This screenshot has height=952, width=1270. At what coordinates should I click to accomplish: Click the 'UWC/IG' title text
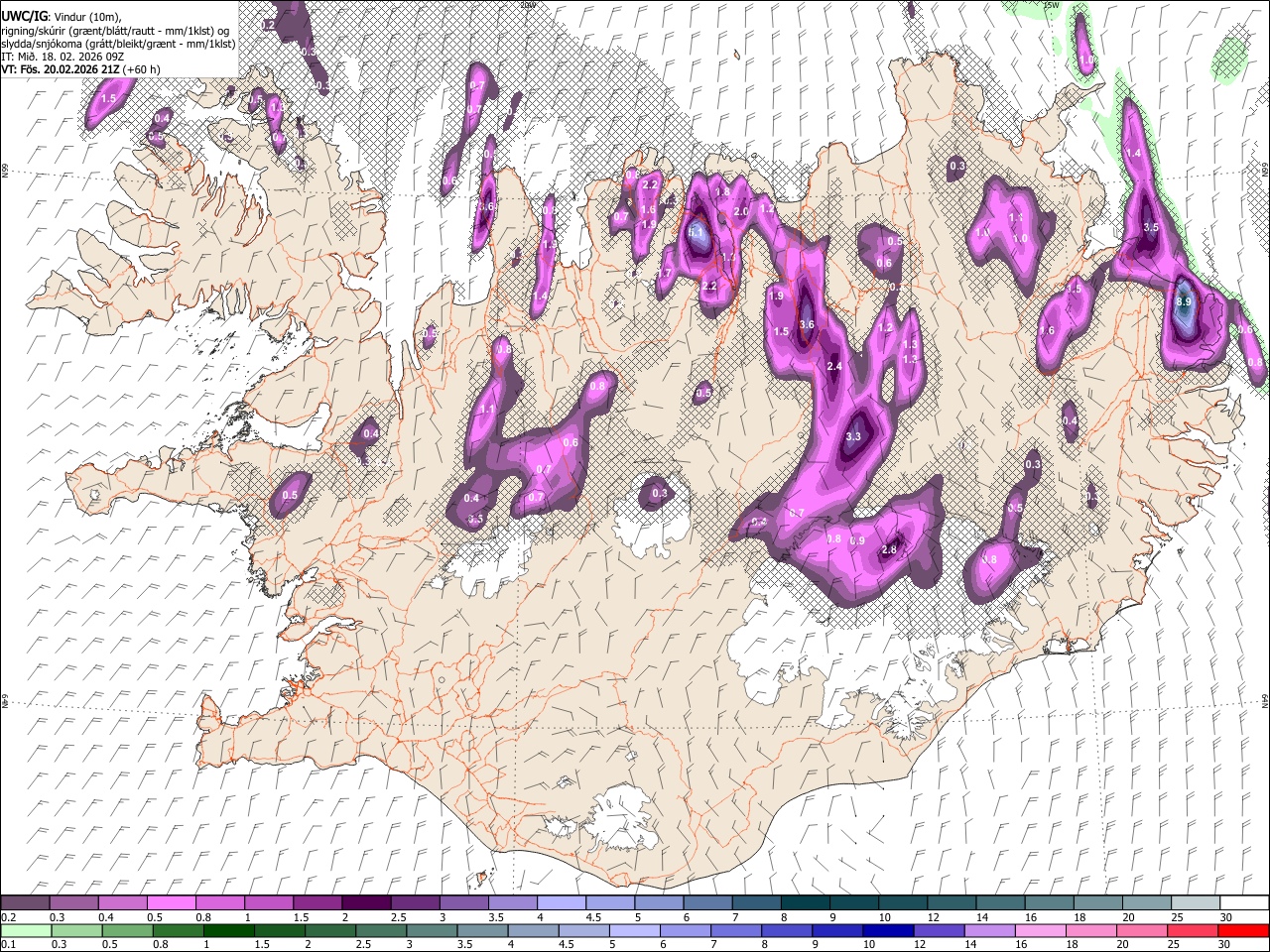(x=24, y=17)
